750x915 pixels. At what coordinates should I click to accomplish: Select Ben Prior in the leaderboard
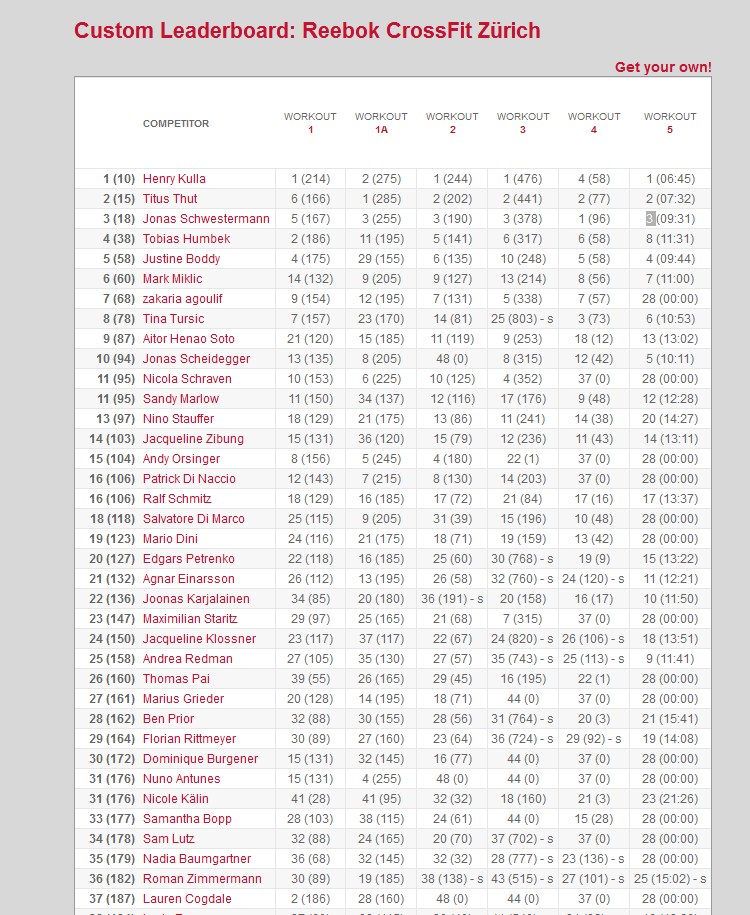click(x=168, y=719)
